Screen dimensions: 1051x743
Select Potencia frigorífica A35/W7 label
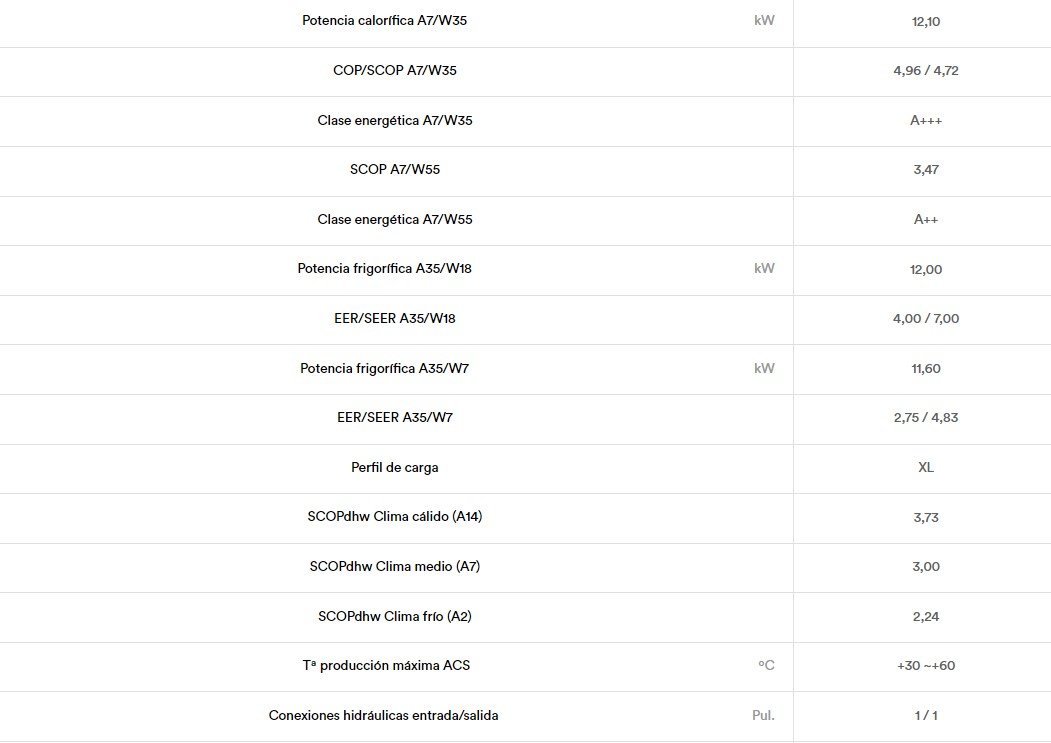point(384,368)
